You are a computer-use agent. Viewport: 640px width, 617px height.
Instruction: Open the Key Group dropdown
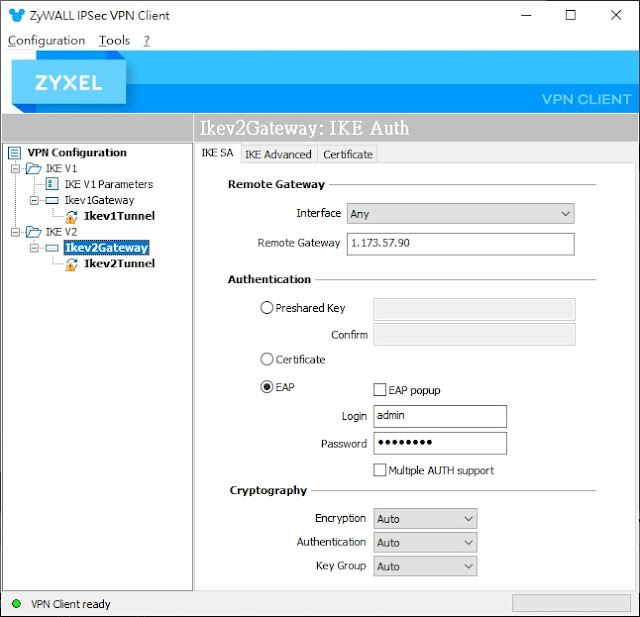(x=425, y=566)
